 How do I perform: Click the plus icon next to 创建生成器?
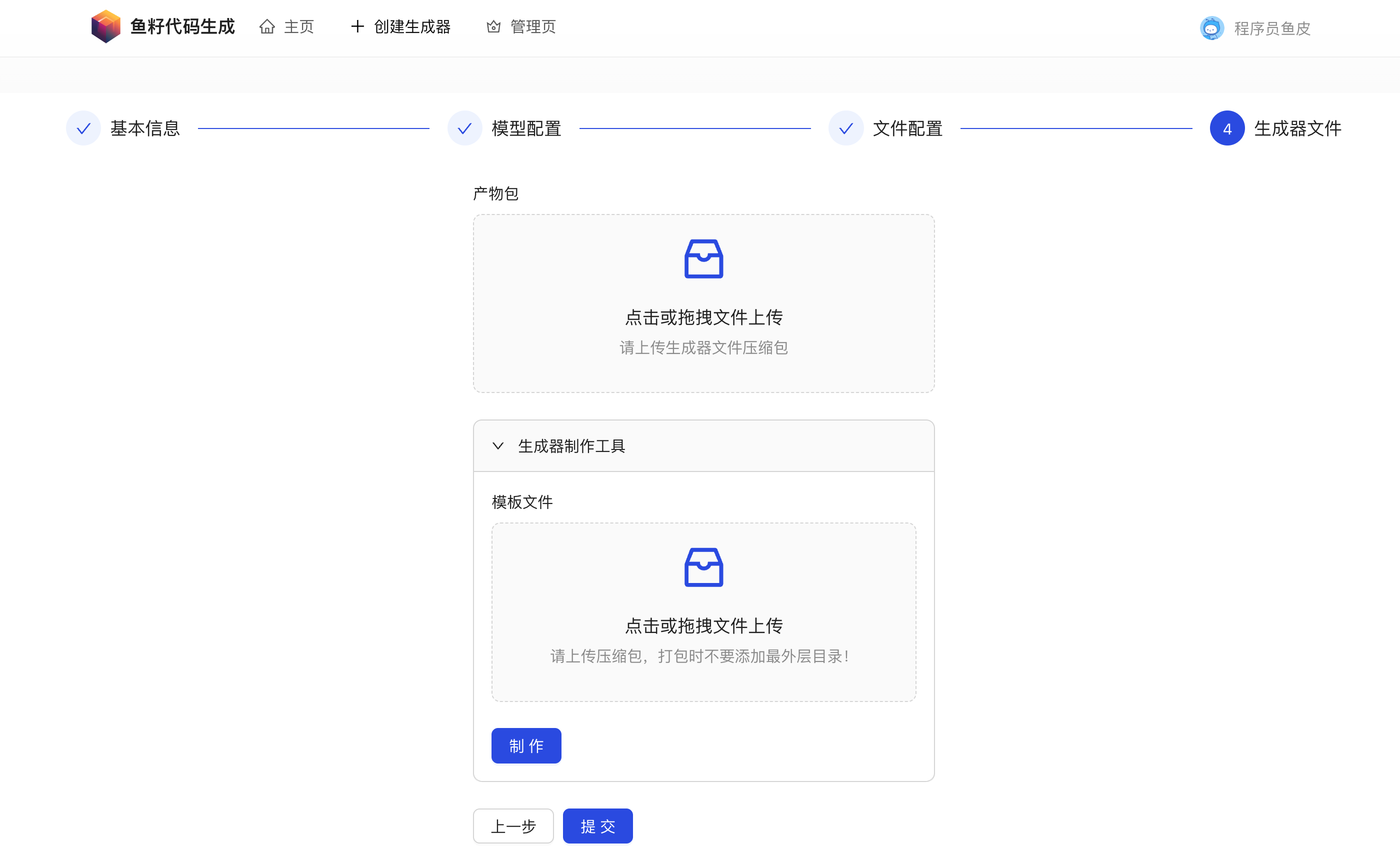click(357, 26)
